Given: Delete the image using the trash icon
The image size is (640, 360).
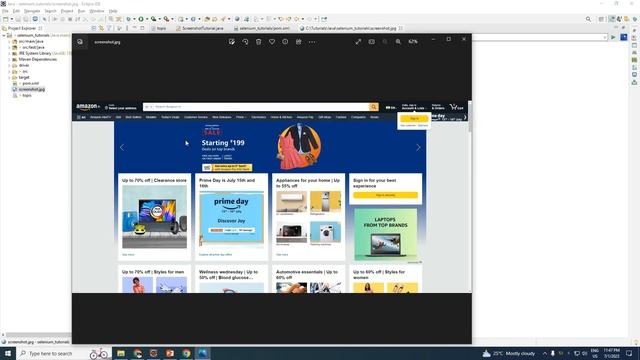Looking at the screenshot, I should [258, 42].
